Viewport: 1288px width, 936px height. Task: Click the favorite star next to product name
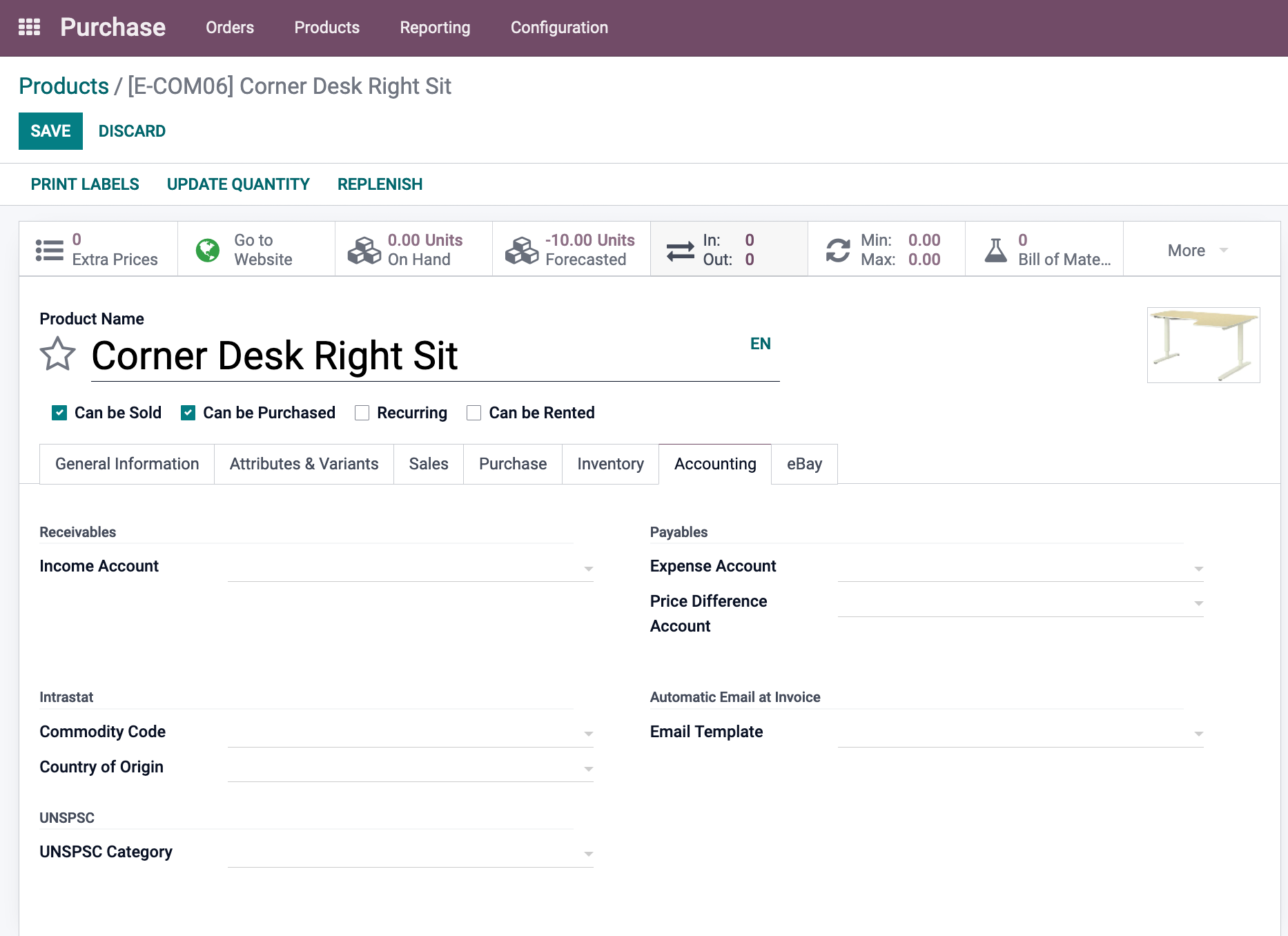click(57, 354)
